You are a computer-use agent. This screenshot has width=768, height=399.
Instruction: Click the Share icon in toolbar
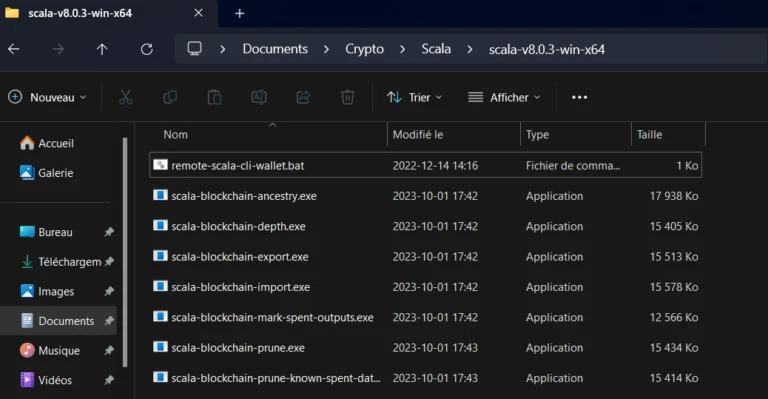[303, 97]
